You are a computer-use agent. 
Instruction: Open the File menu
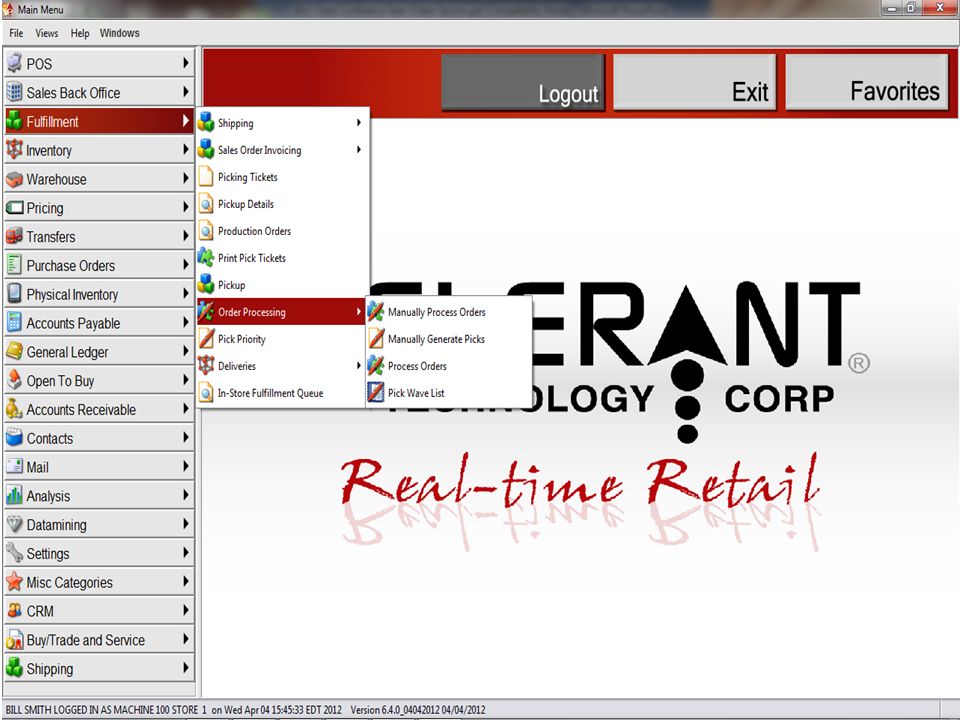tap(17, 33)
